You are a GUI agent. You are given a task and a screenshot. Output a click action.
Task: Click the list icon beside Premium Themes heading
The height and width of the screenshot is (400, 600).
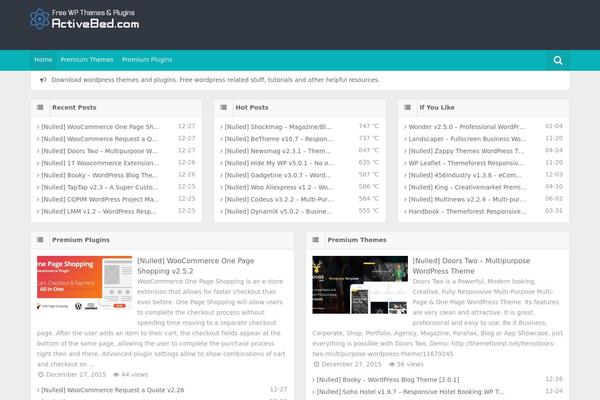316,240
